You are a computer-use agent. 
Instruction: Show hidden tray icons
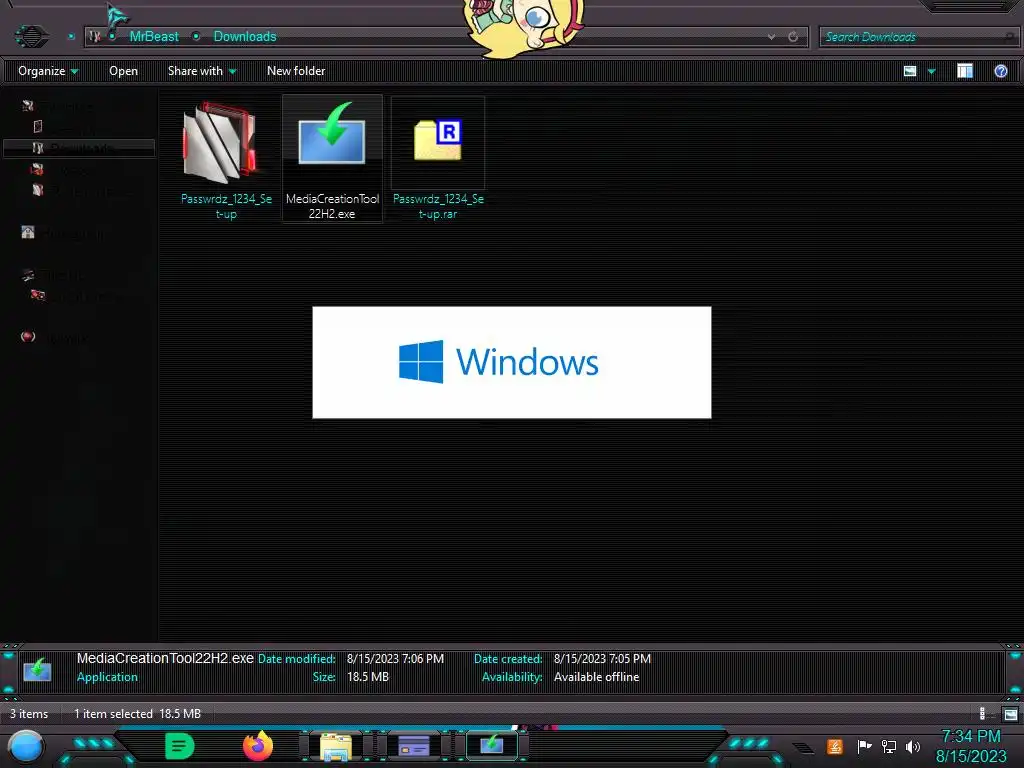click(x=803, y=747)
